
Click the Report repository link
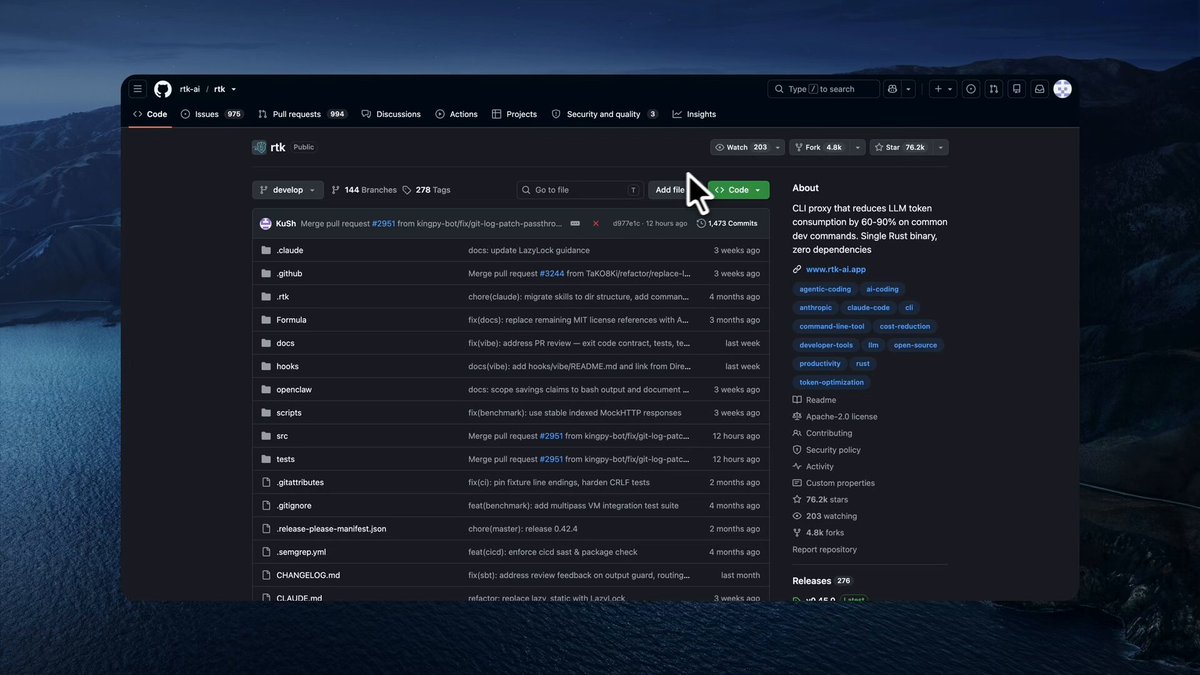pyautogui.click(x=825, y=550)
